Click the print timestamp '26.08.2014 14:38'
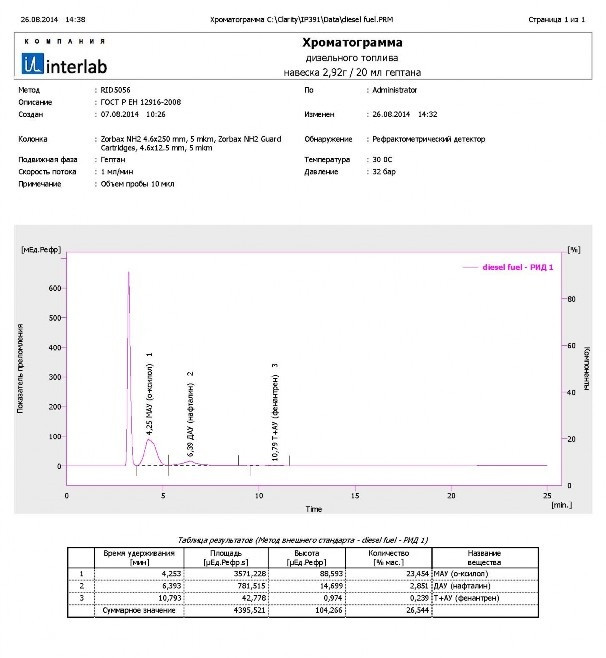The height and width of the screenshot is (658, 606). pos(53,19)
